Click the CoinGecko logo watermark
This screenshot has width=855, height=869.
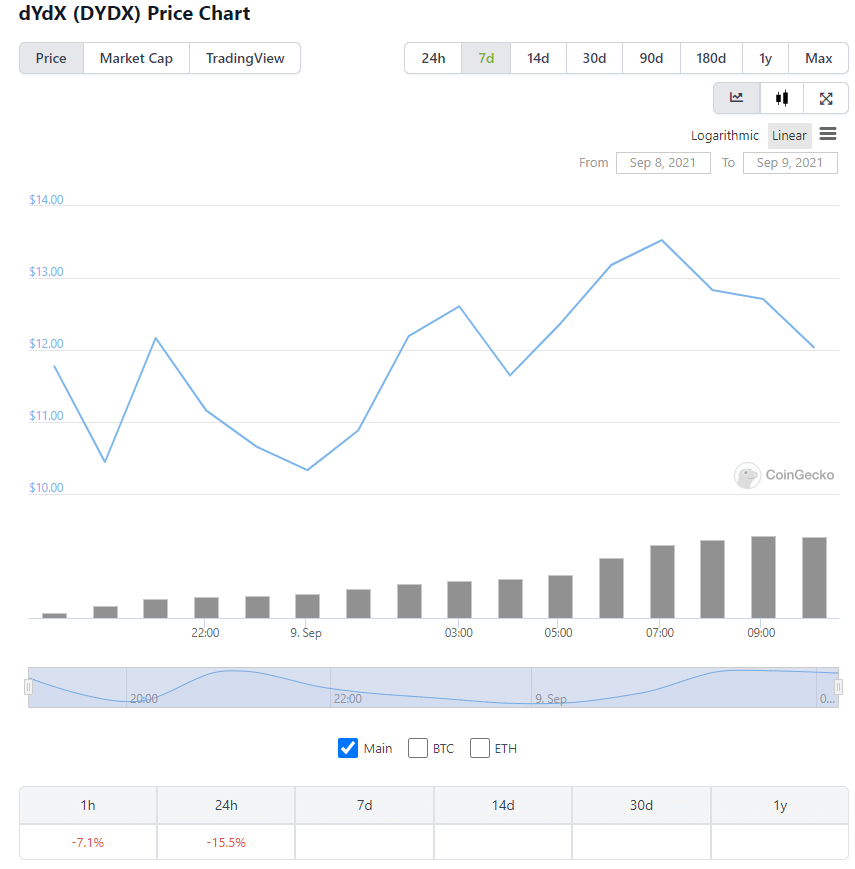coord(784,475)
